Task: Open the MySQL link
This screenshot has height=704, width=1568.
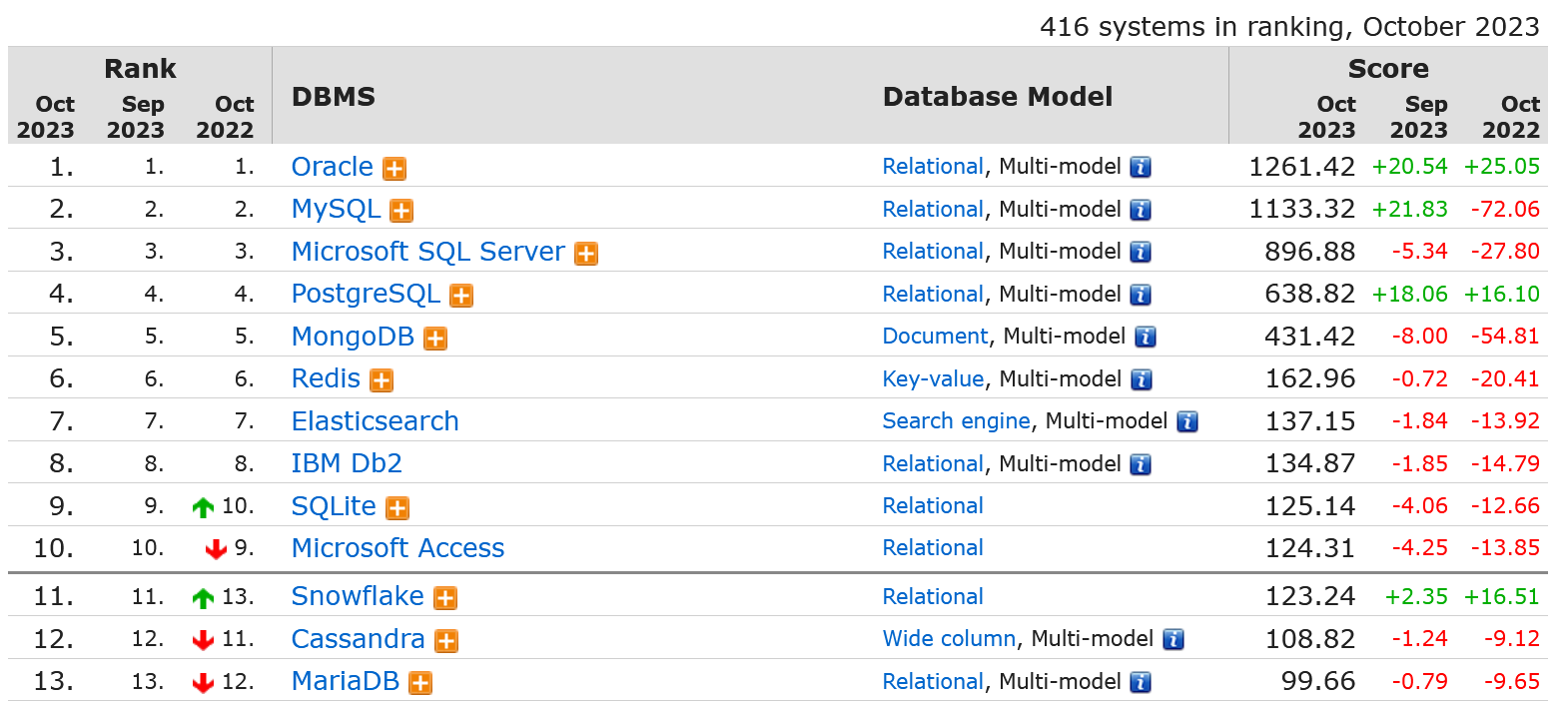Action: click(336, 209)
